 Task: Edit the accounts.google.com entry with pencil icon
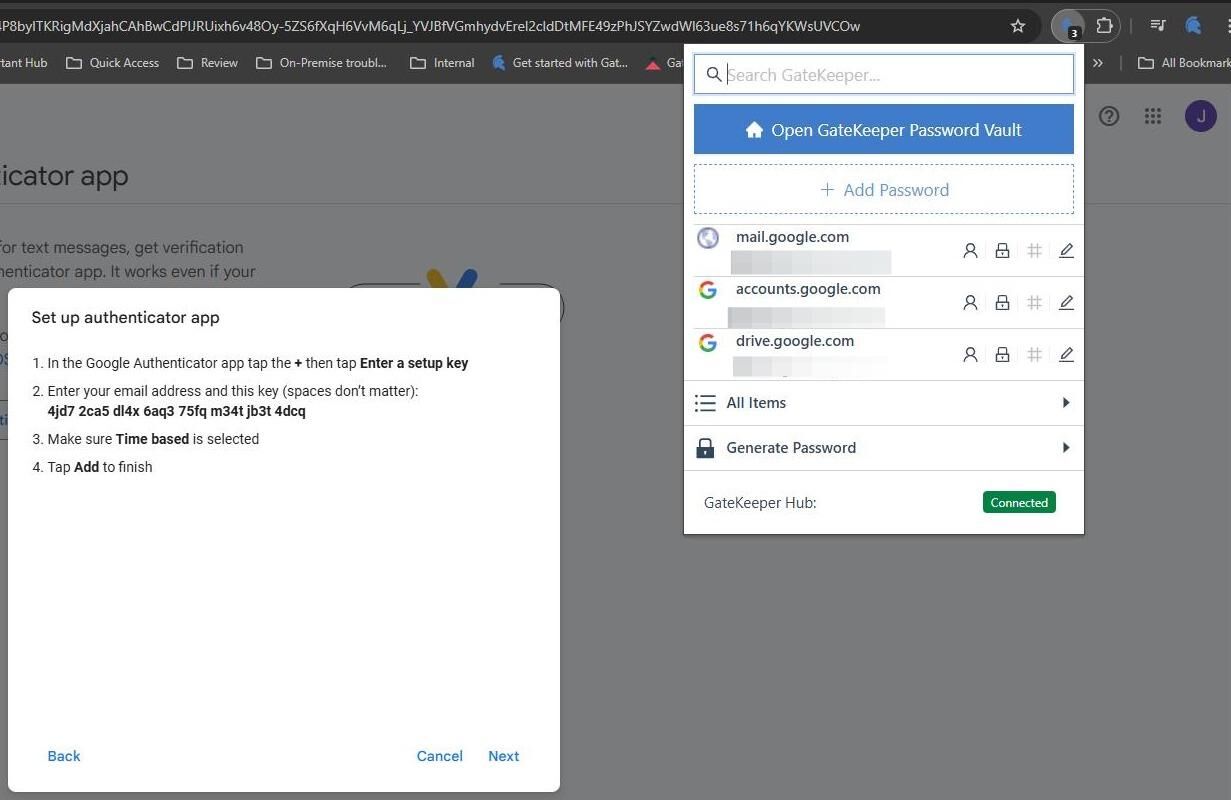[x=1066, y=302]
